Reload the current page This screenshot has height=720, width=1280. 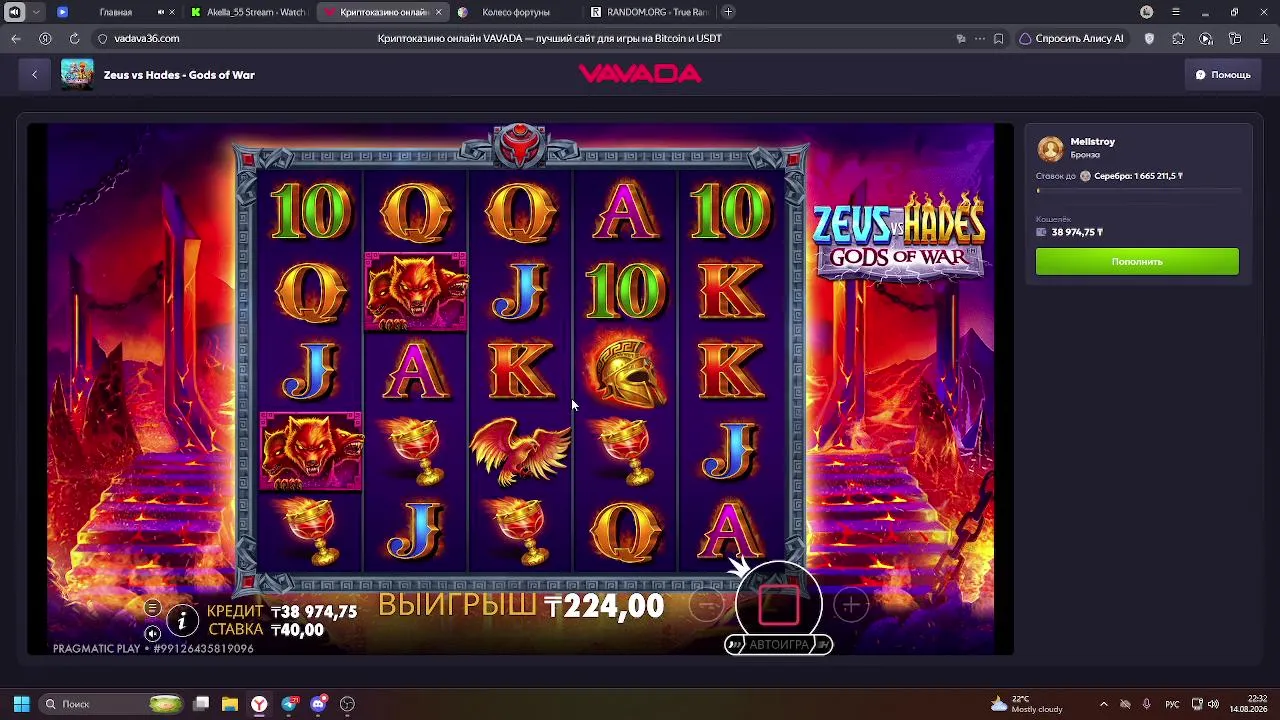coord(74,38)
